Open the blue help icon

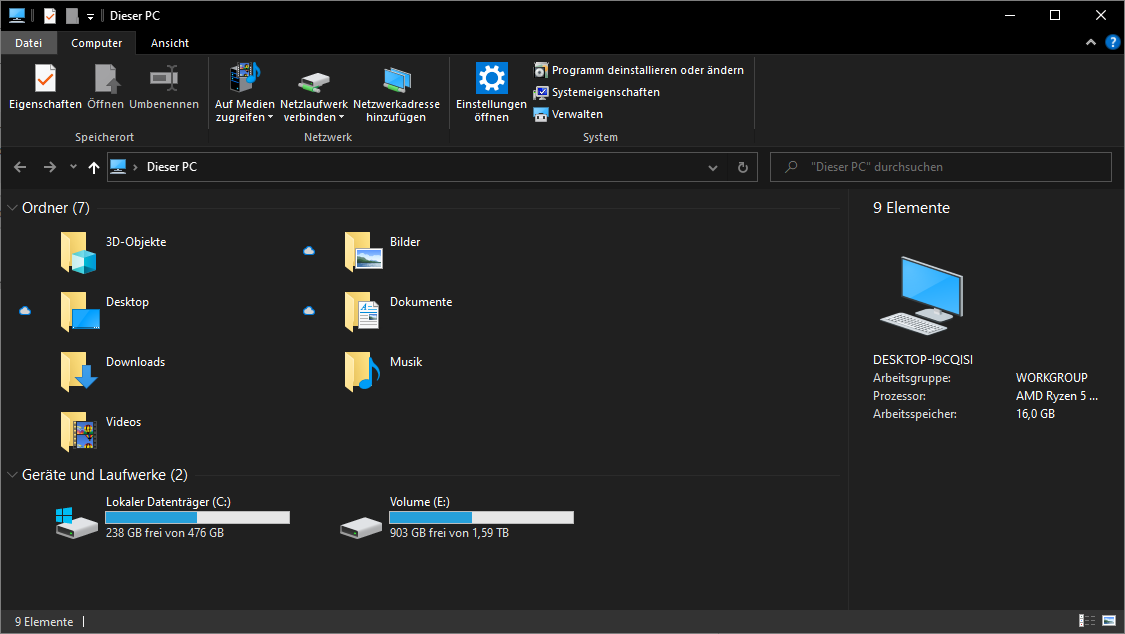tap(1112, 42)
